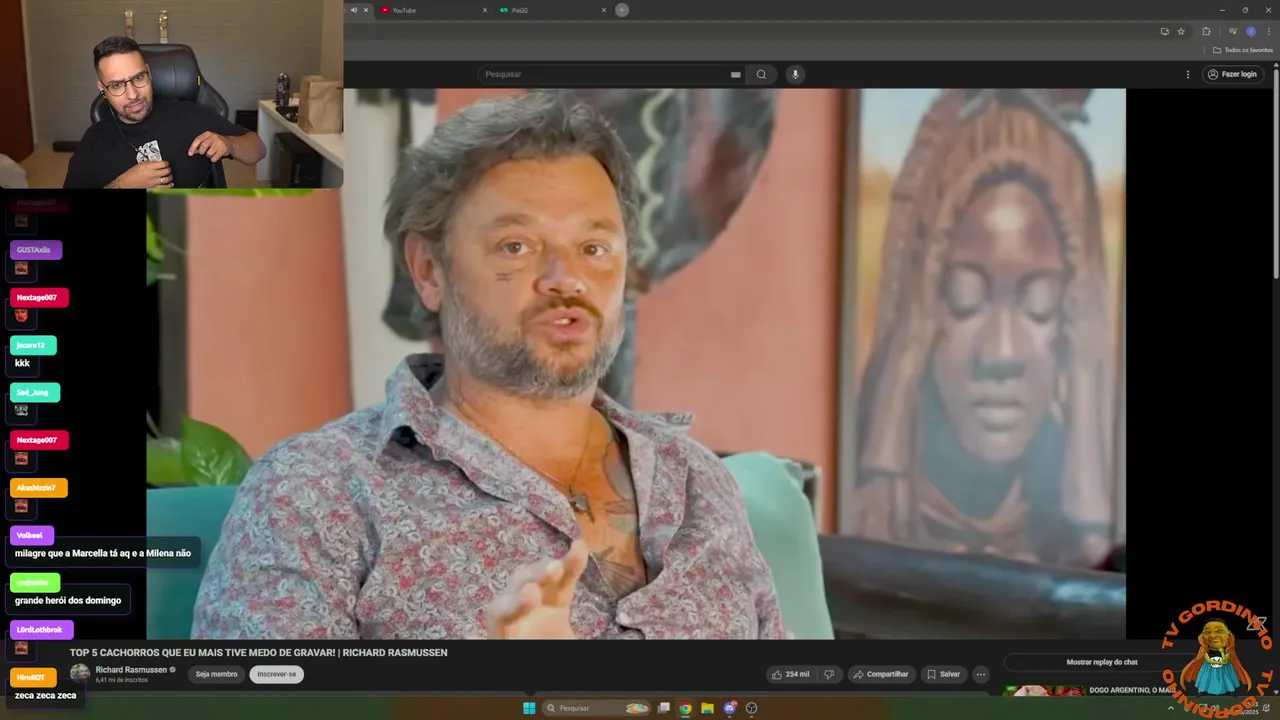
Task: Like the video with 254 mil
Action: pyautogui.click(x=791, y=674)
